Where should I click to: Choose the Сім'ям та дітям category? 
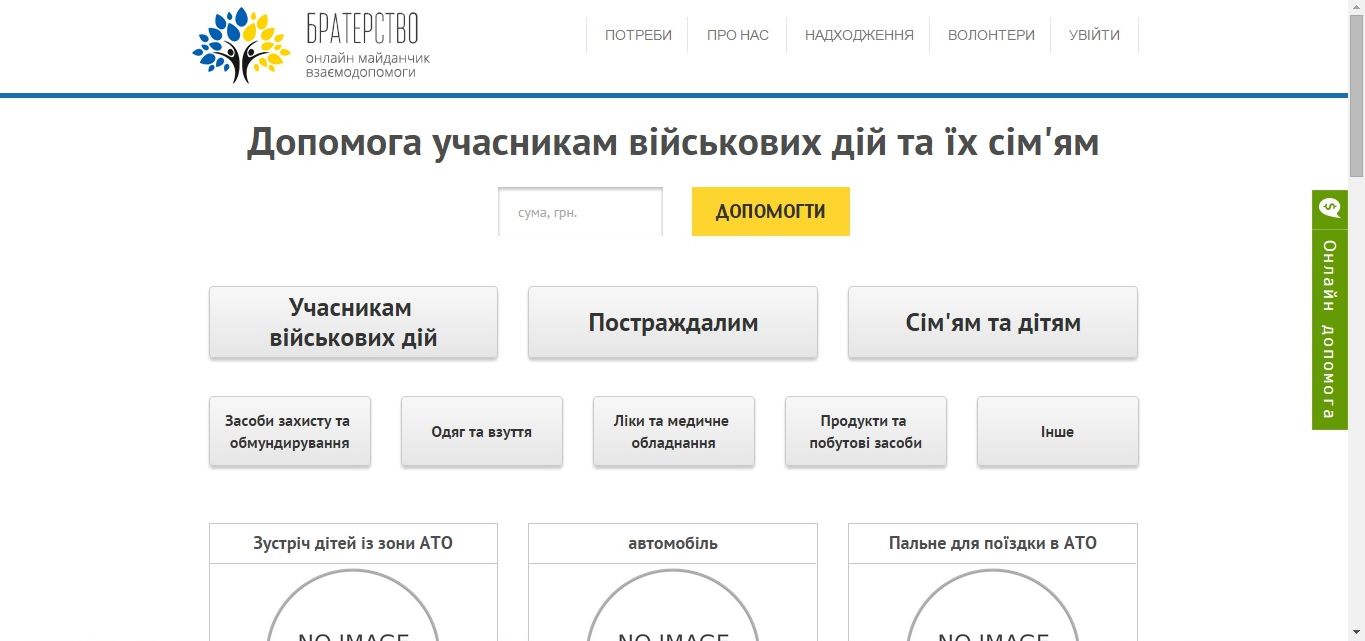[992, 322]
